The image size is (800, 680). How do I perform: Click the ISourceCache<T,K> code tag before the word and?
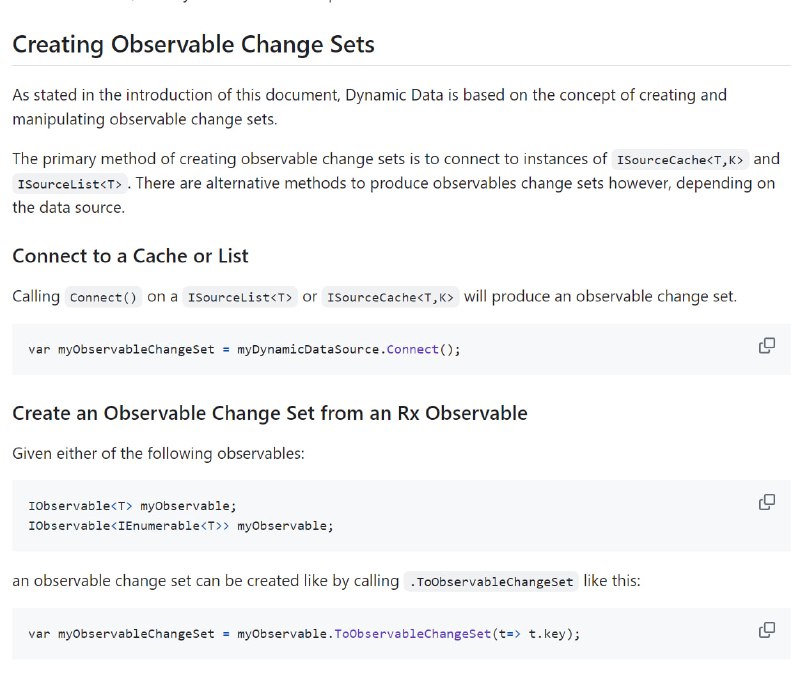(680, 160)
